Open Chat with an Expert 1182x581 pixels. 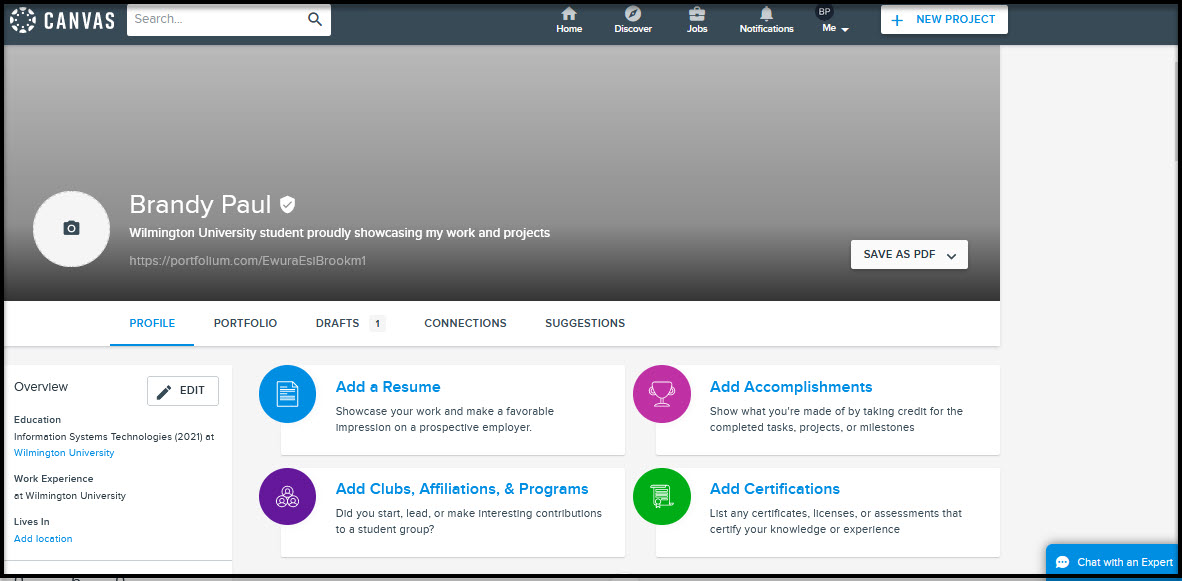(x=1114, y=562)
